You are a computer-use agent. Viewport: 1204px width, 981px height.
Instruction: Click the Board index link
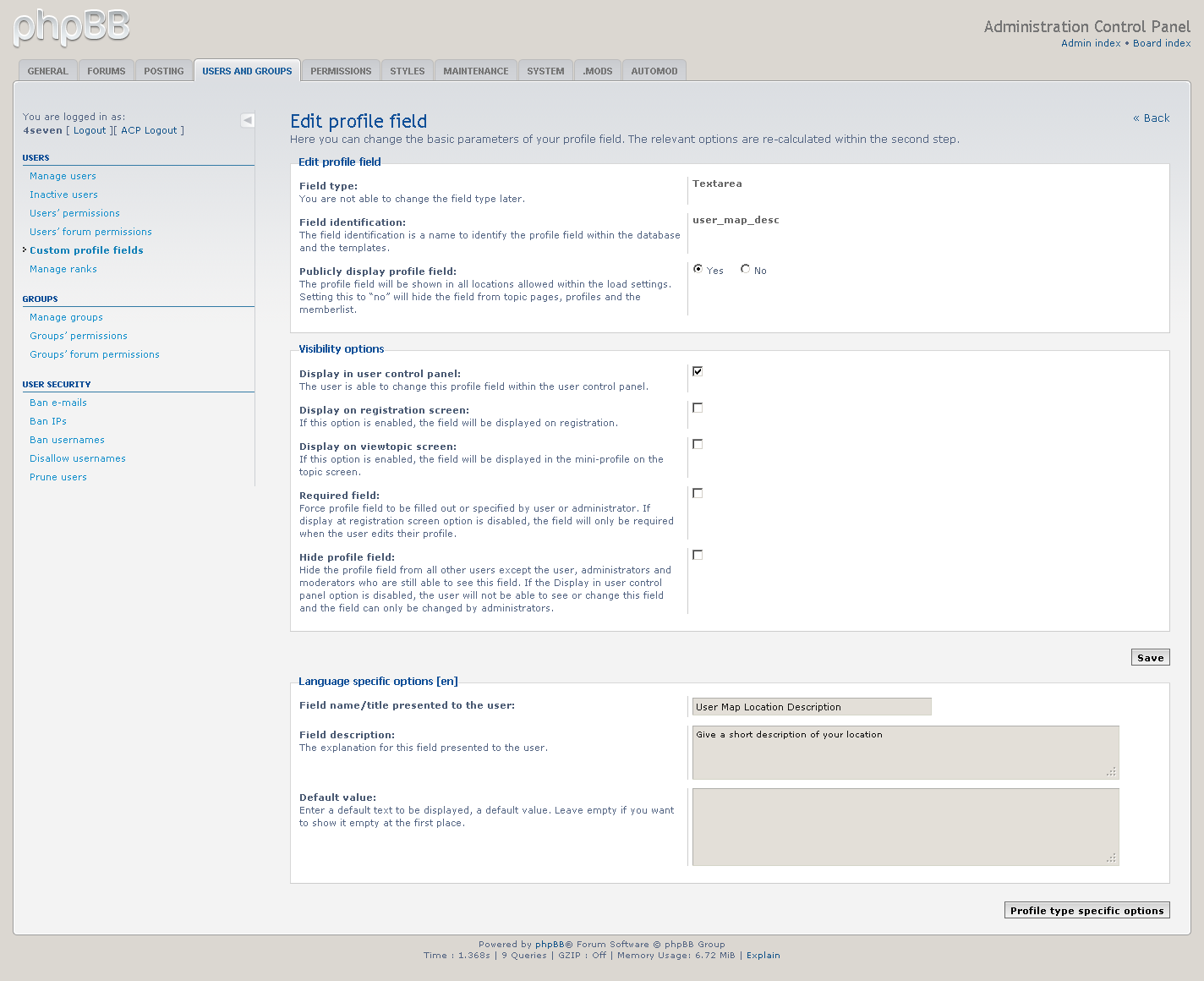(1162, 43)
